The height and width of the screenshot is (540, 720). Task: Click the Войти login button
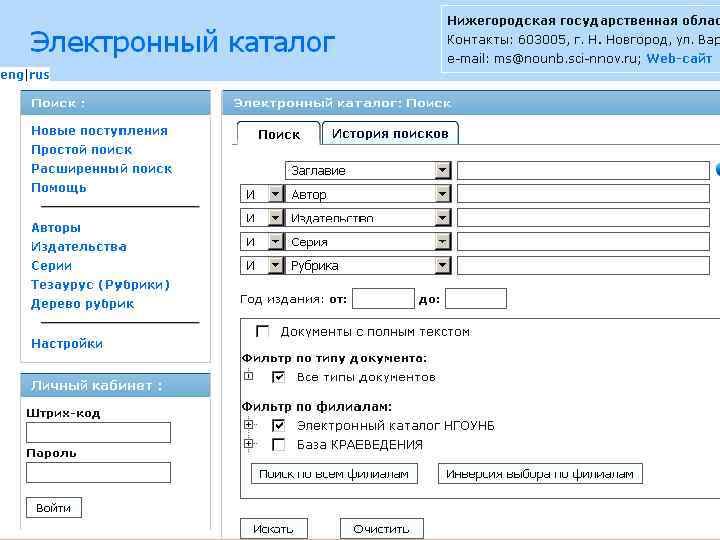[x=54, y=508]
